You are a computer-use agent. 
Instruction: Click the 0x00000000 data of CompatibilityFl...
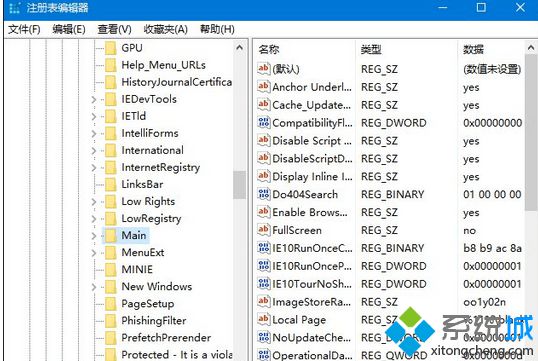(x=492, y=123)
